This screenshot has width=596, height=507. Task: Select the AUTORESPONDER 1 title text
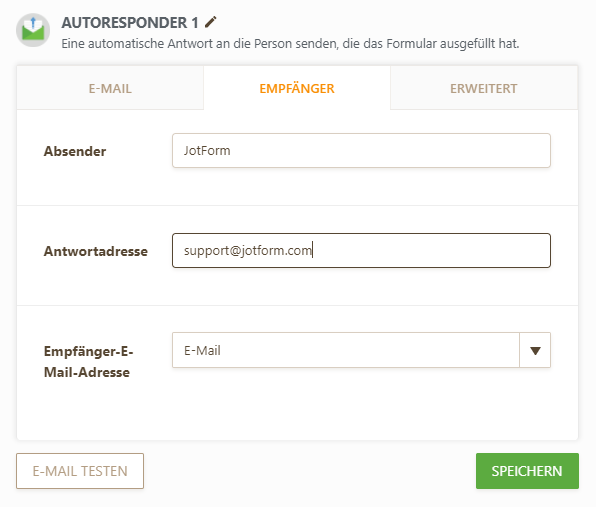pos(130,22)
